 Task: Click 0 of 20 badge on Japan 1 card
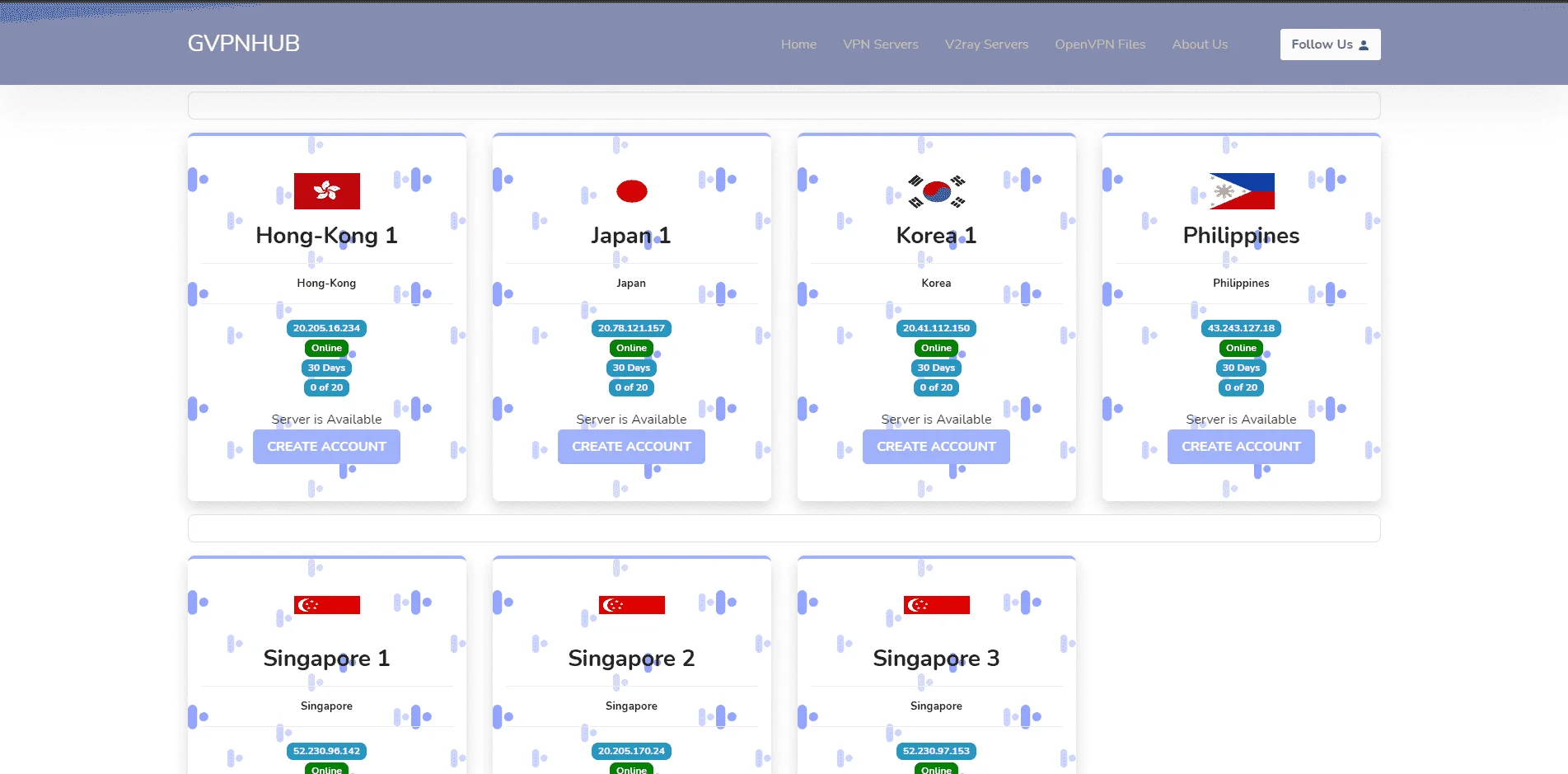(x=631, y=387)
